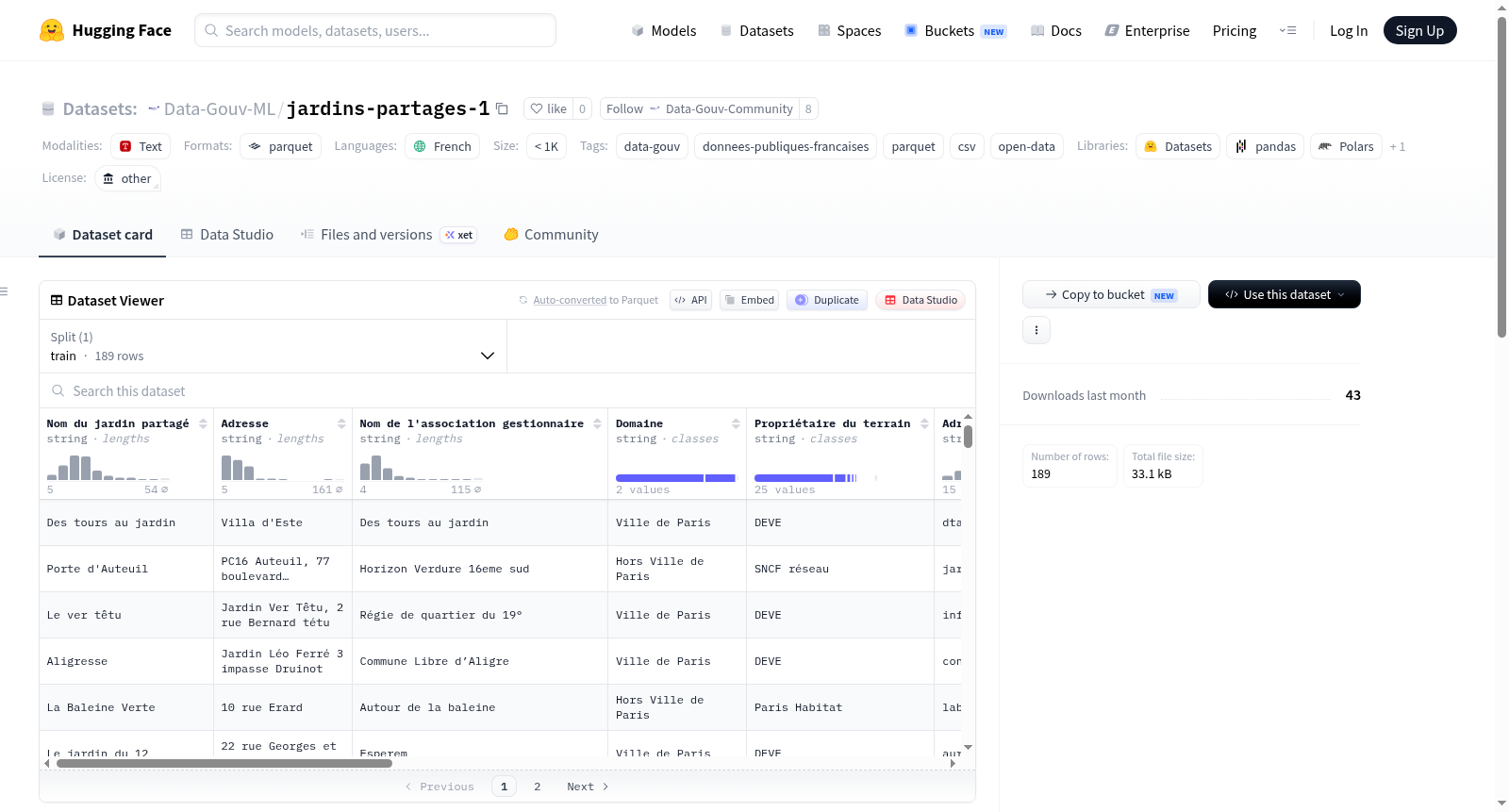Screen dimensions: 1509x812
Task: Click Copy to bucket button
Action: pyautogui.click(x=1111, y=294)
